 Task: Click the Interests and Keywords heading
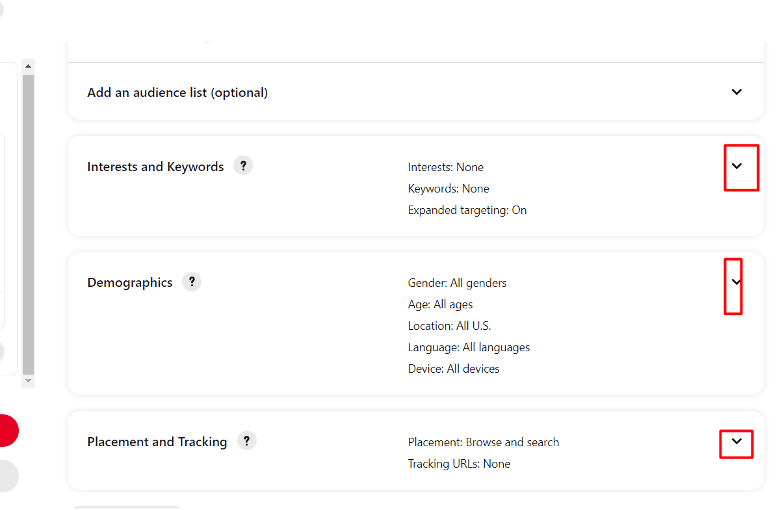(155, 167)
